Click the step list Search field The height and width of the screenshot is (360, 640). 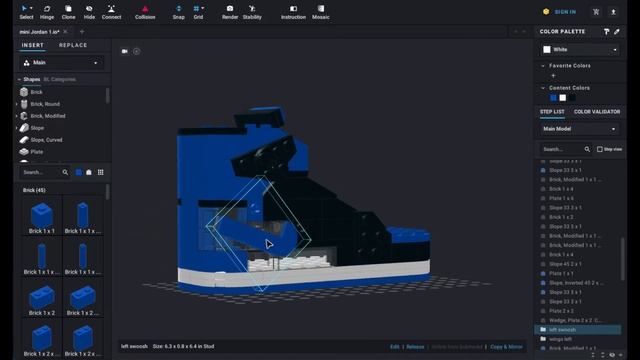click(562, 149)
